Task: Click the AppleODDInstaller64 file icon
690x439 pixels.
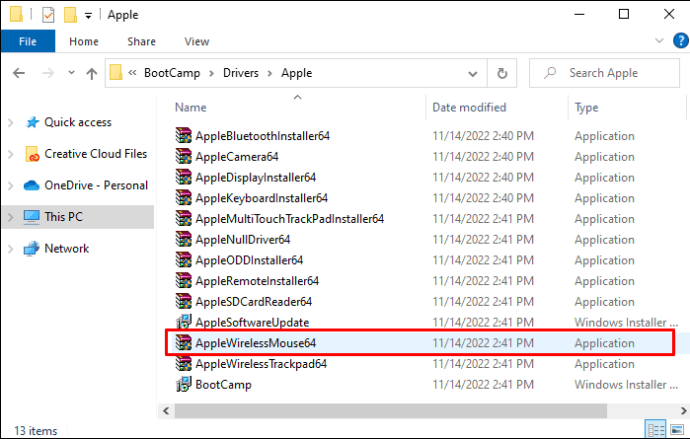Action: [184, 260]
